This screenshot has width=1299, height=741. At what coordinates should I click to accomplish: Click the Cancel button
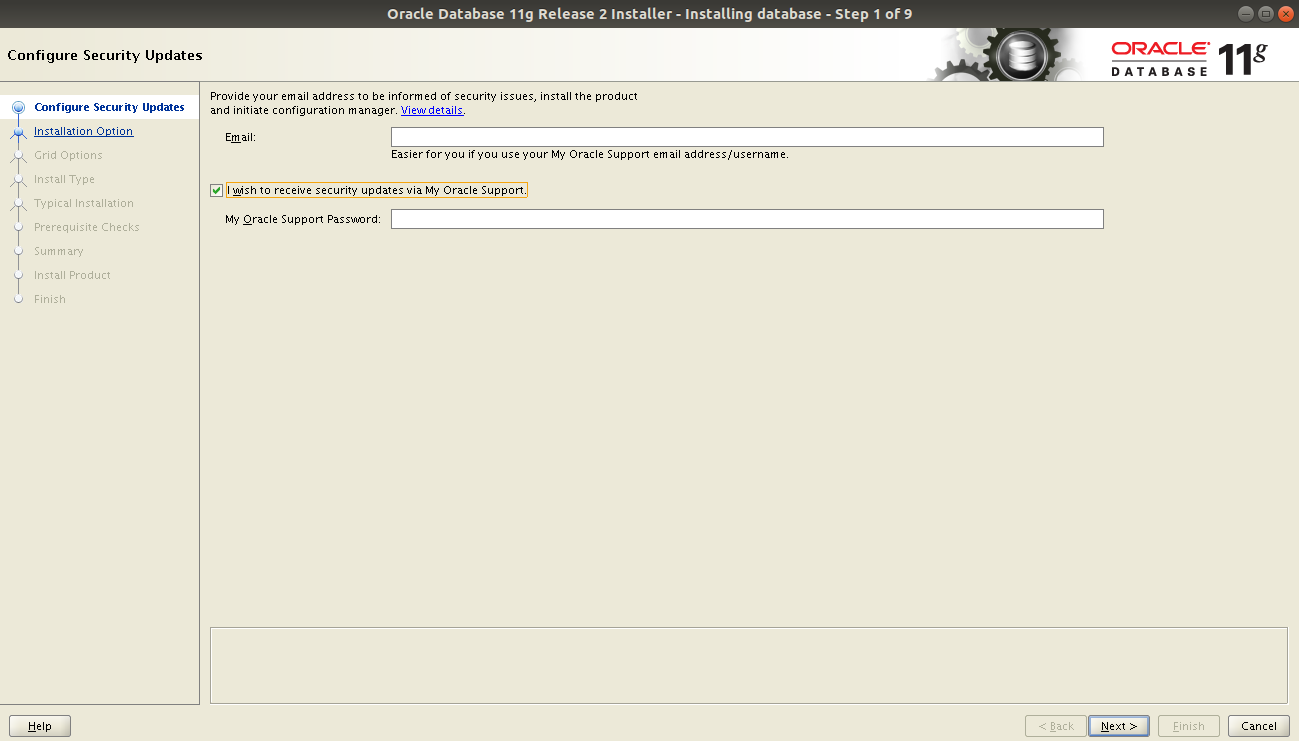coord(1257,726)
